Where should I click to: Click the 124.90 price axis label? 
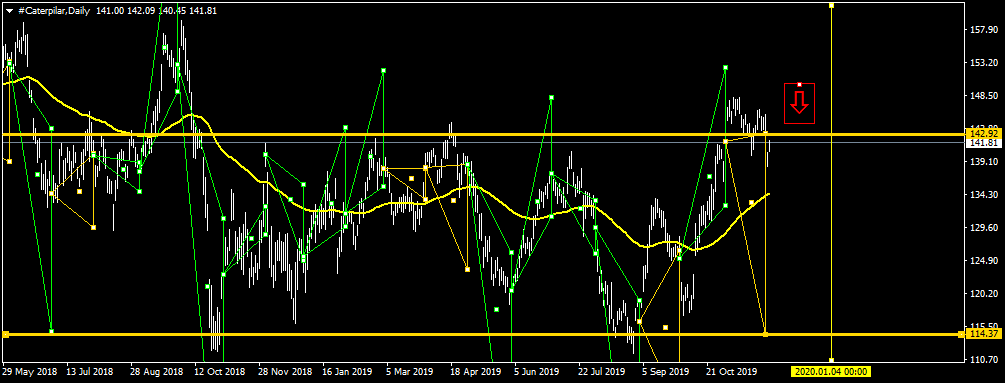click(985, 261)
